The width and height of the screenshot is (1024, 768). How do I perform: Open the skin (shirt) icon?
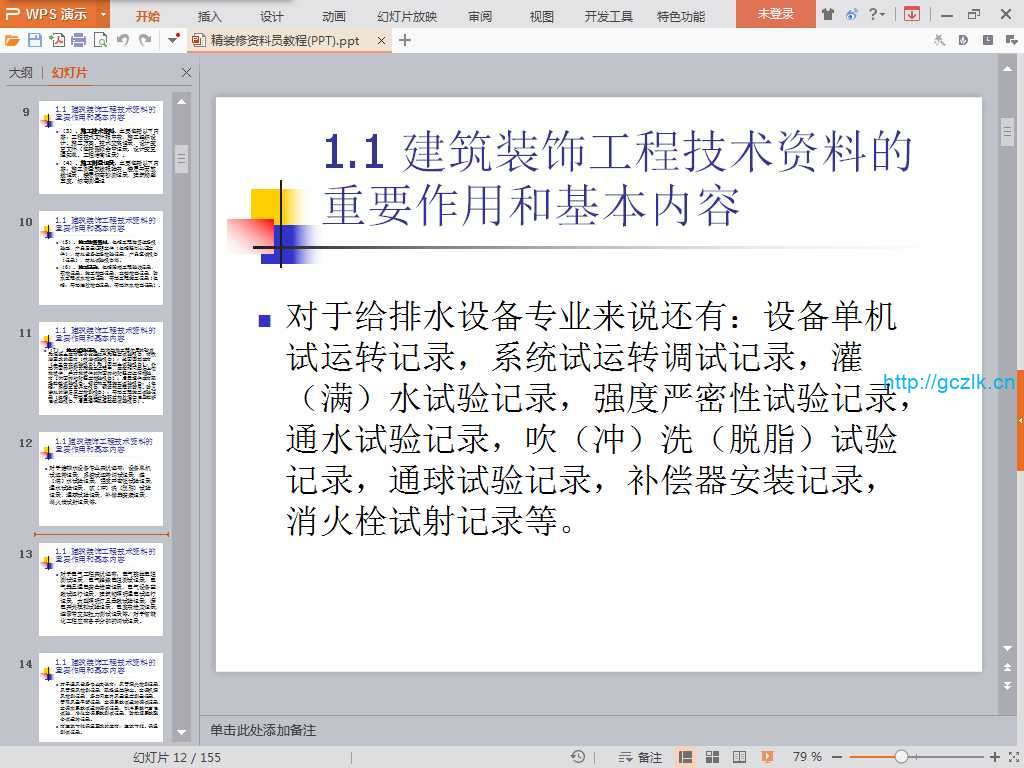[828, 14]
